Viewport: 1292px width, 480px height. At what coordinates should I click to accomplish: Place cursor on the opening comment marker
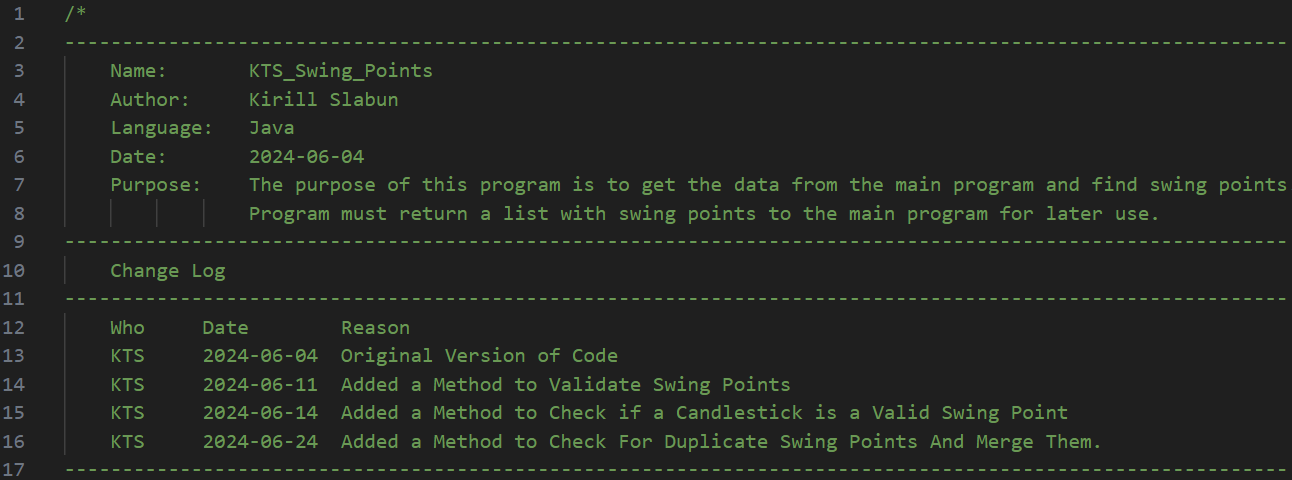tap(75, 14)
